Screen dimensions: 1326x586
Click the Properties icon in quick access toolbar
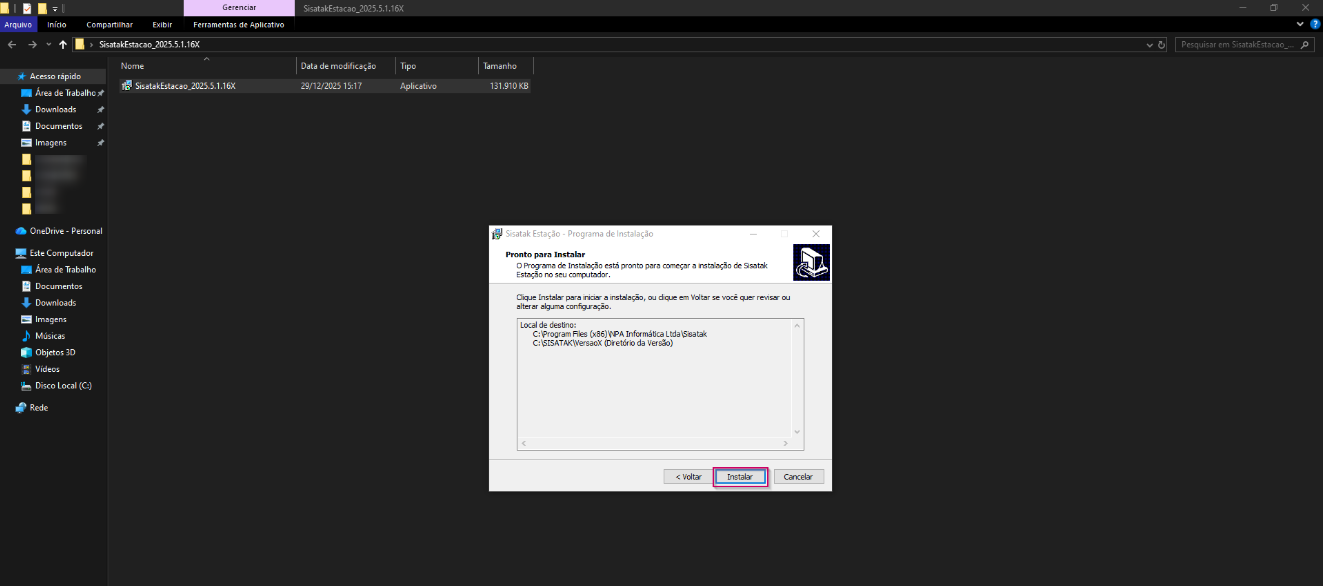click(x=27, y=7)
